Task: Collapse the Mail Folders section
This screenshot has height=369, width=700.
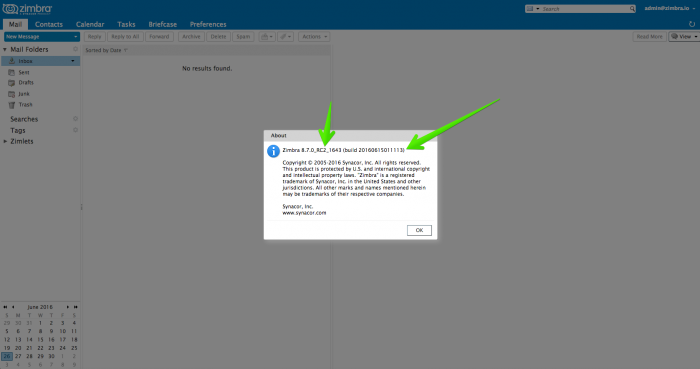Action: point(5,50)
